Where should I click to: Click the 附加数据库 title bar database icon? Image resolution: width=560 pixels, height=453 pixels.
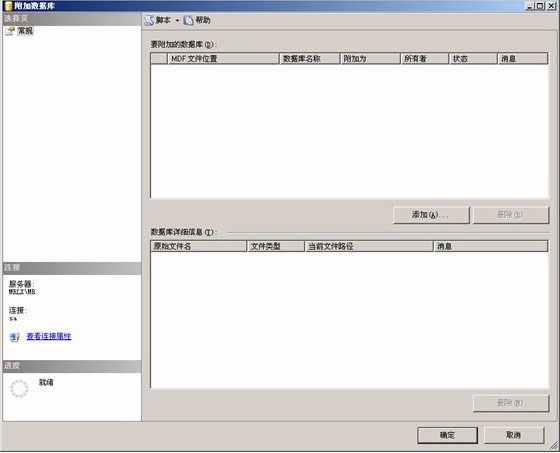(x=8, y=6)
